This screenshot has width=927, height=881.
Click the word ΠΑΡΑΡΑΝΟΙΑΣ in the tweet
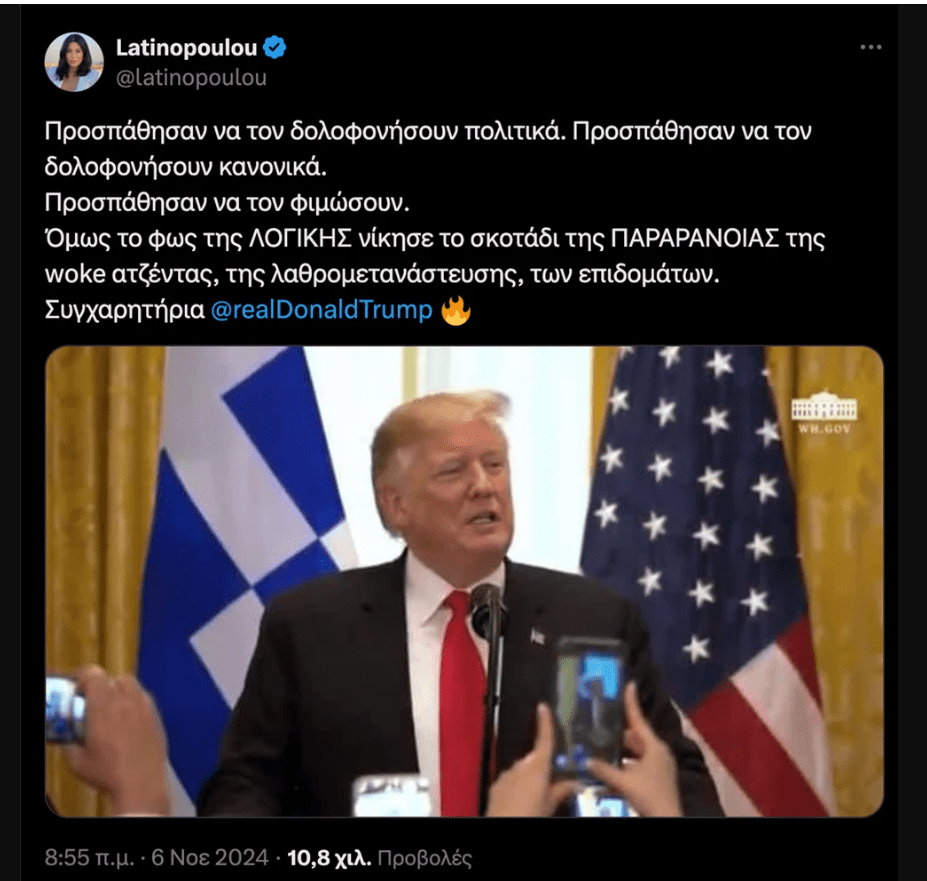[x=694, y=238]
